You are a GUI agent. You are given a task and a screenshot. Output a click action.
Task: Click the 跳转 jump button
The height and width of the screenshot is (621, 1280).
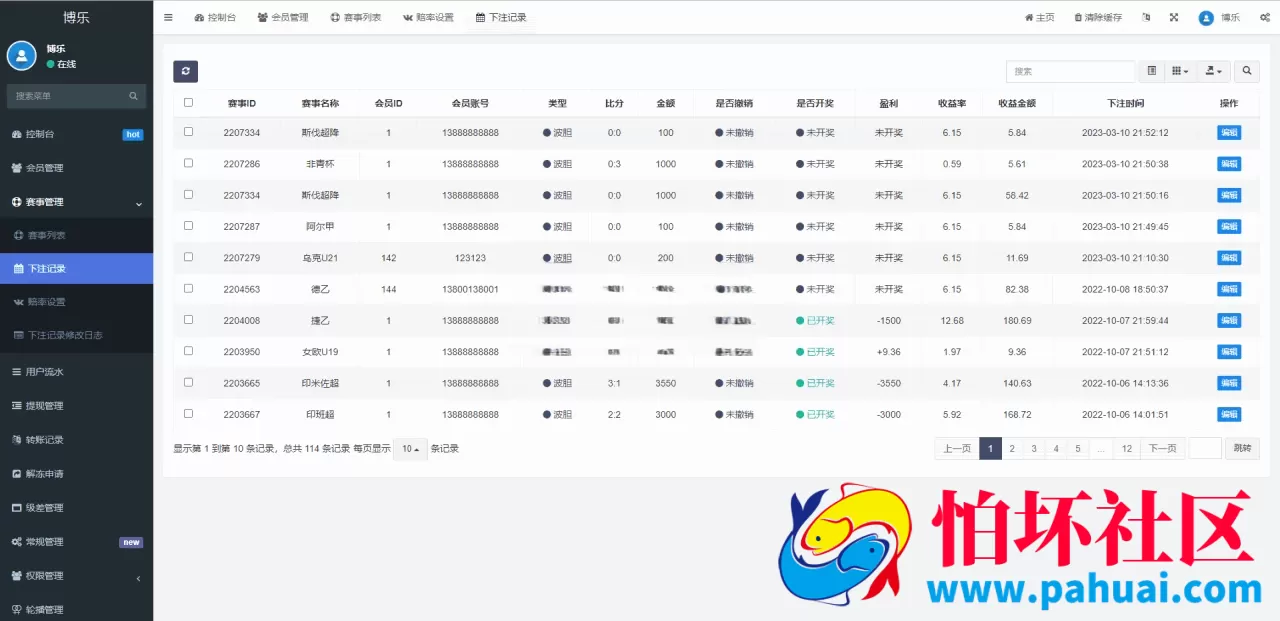coord(1242,449)
